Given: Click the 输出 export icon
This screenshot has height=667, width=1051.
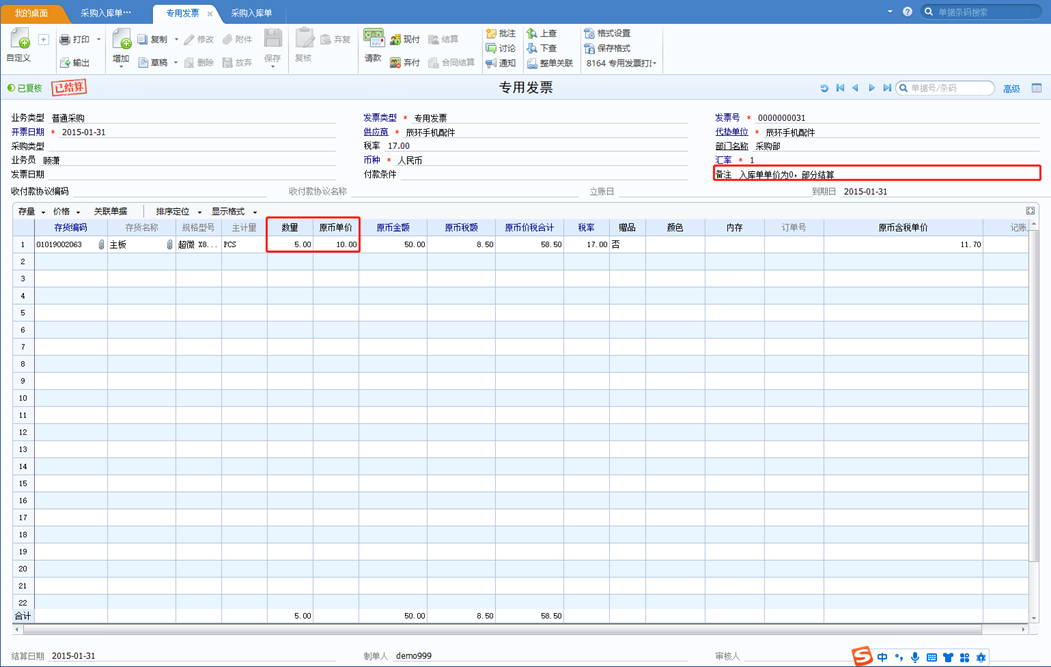Looking at the screenshot, I should click(x=65, y=62).
